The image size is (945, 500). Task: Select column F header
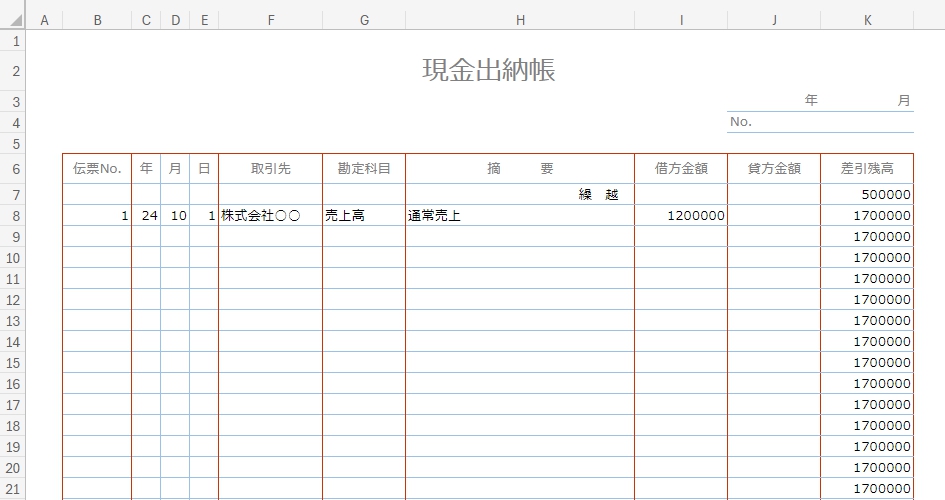click(x=270, y=20)
